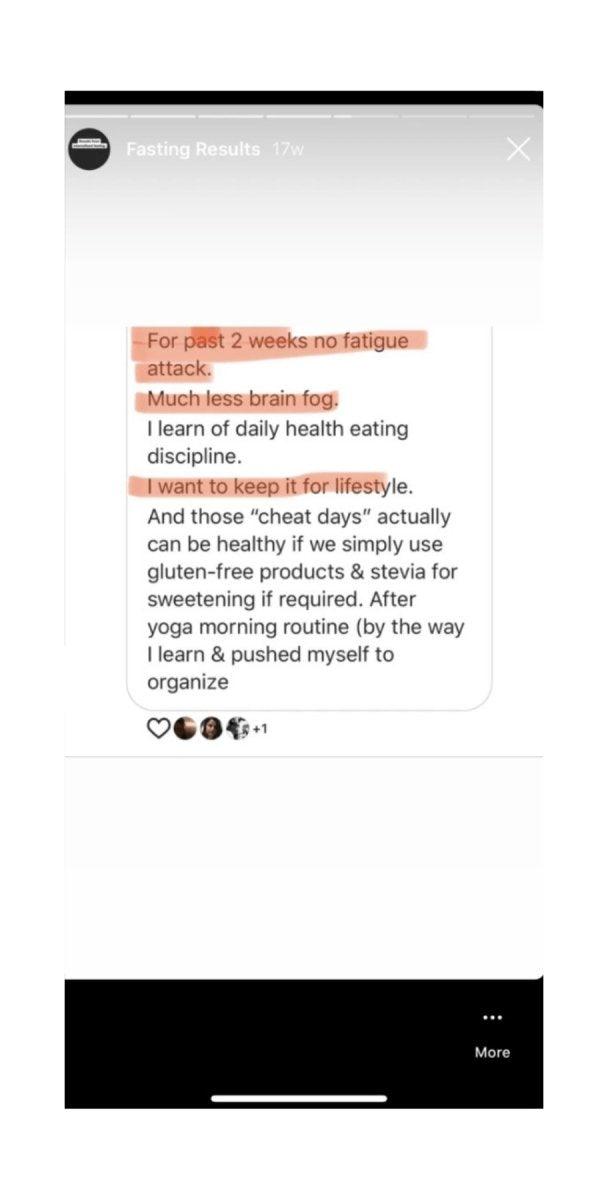The width and height of the screenshot is (600, 1200).
Task: Tap the "yoga morning routine" line
Action: pos(305,628)
